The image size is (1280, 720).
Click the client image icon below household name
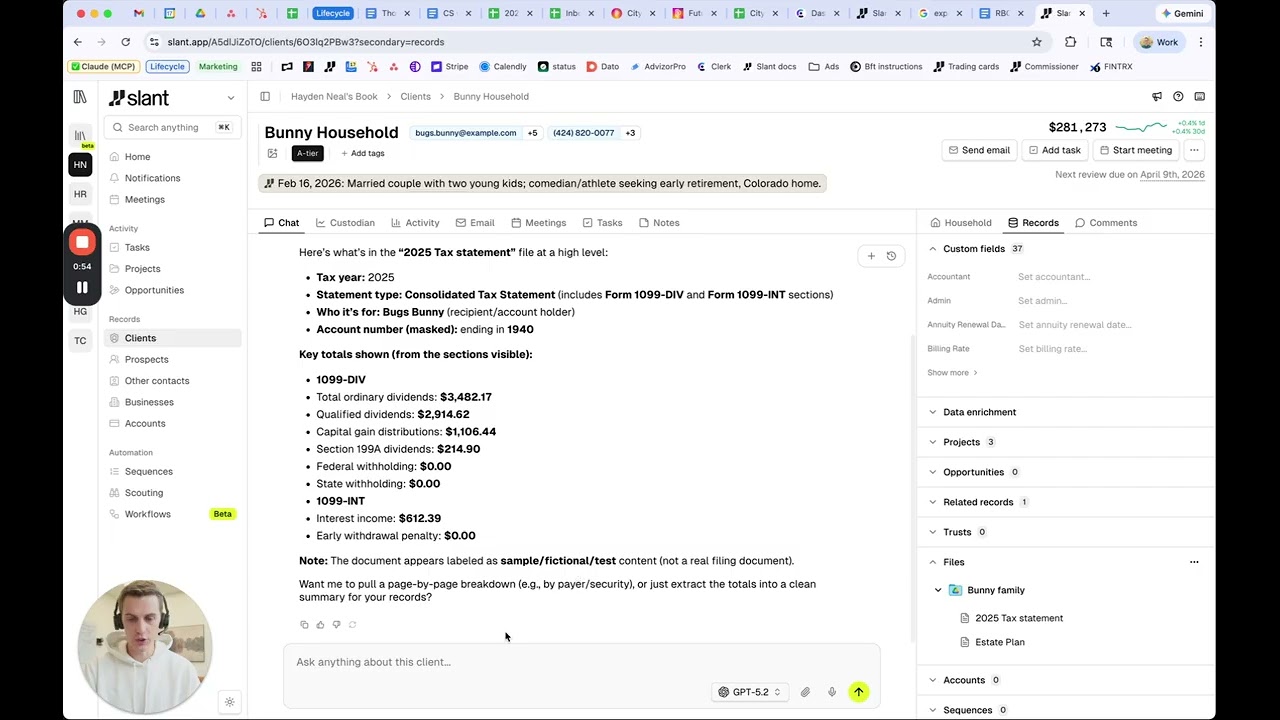pyautogui.click(x=272, y=154)
